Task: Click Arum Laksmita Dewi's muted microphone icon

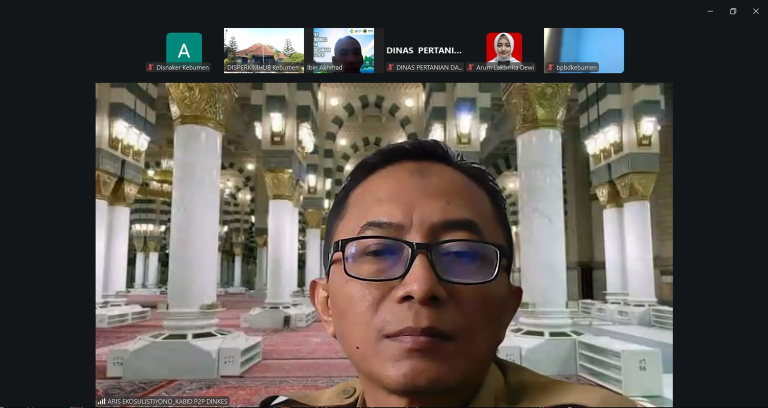Action: 471,68
